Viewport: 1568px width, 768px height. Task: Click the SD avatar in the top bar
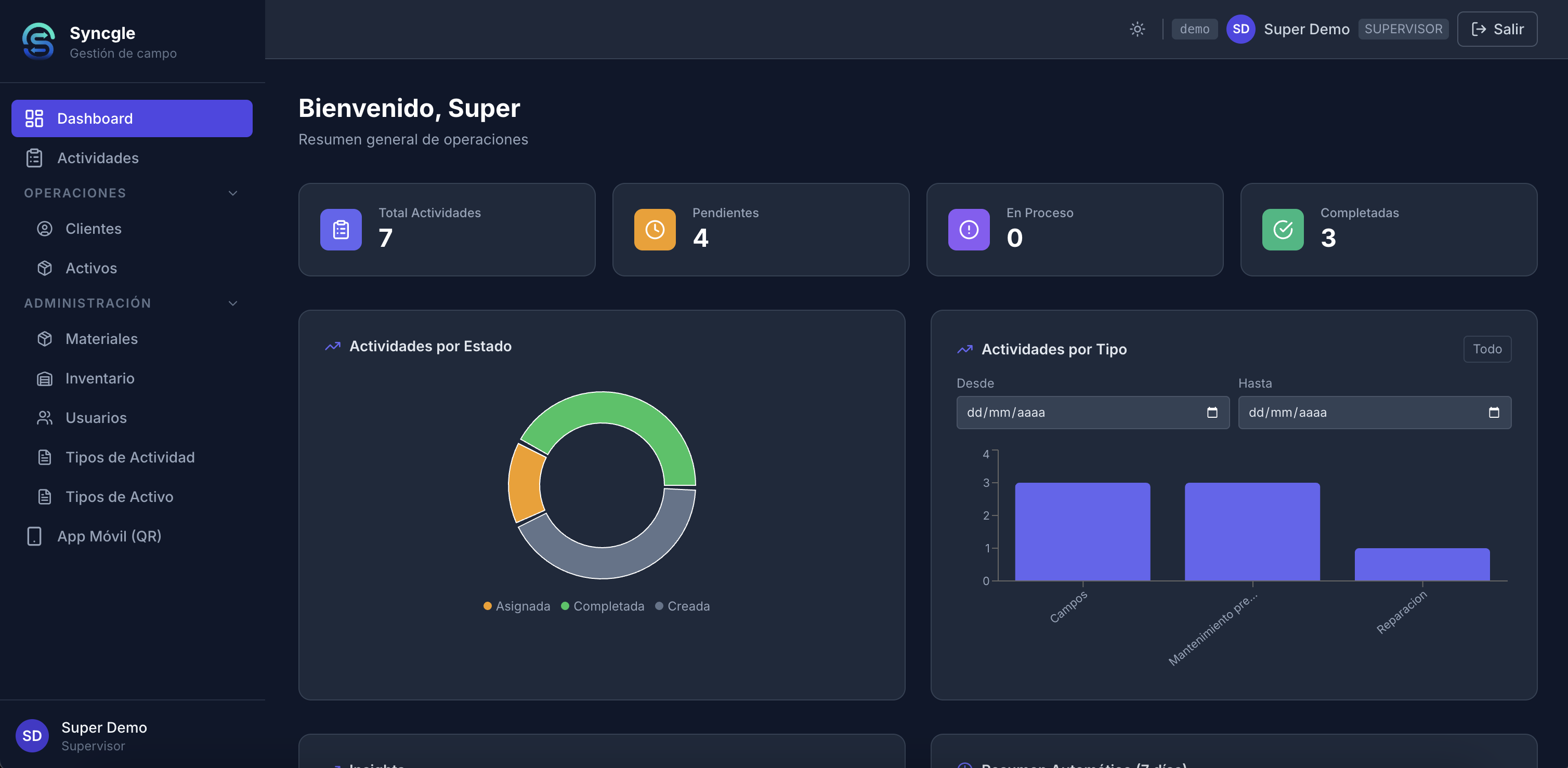tap(1240, 29)
